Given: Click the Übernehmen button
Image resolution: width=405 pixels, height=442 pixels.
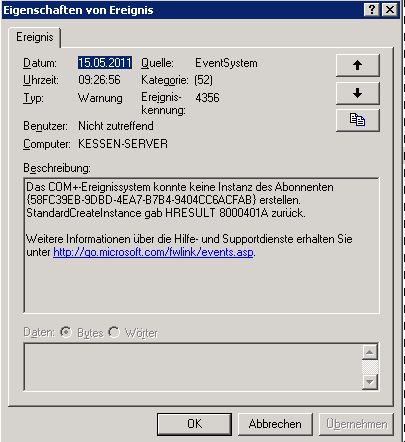Looking at the screenshot, I should [x=356, y=424].
